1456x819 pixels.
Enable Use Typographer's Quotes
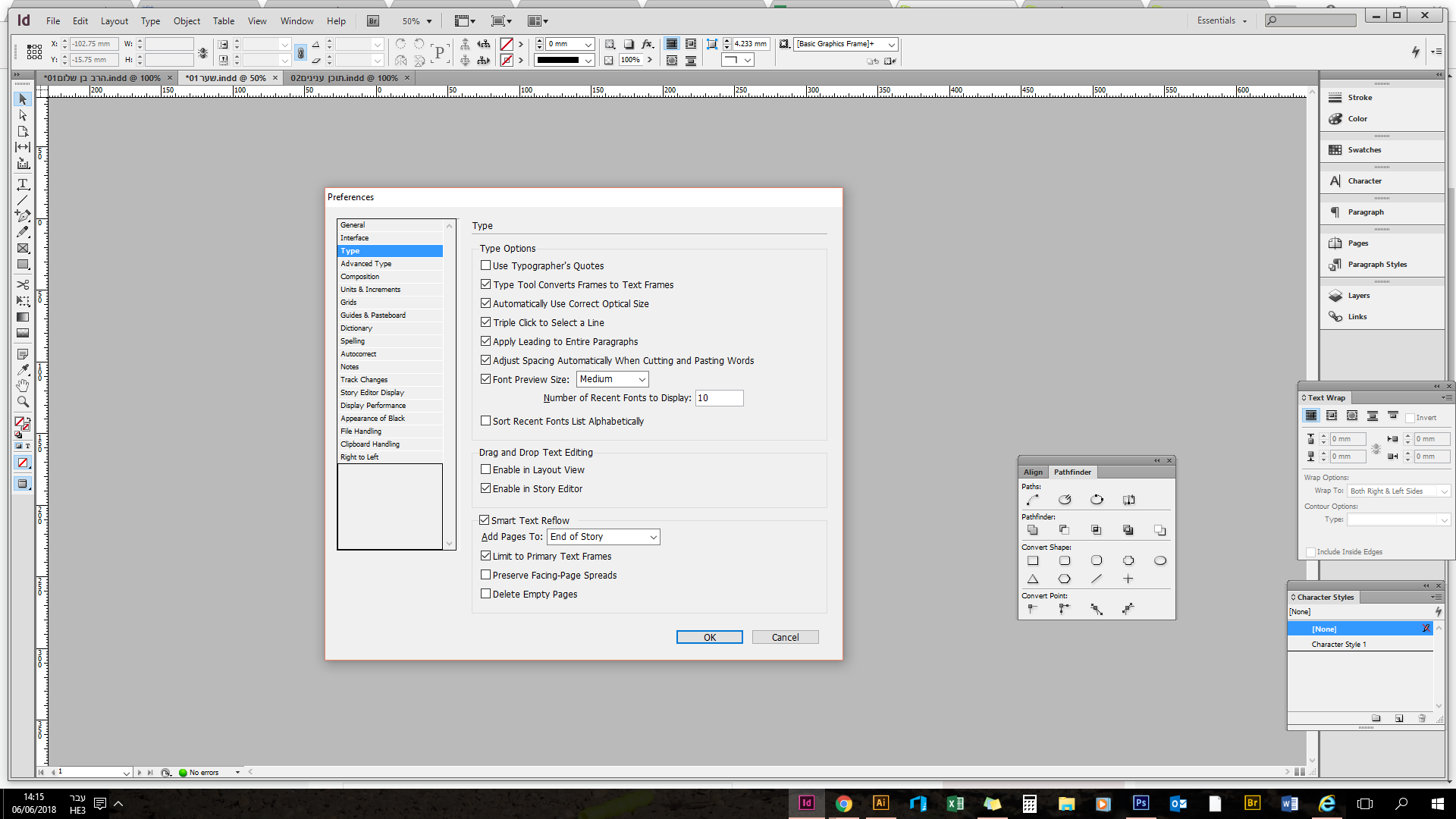(x=485, y=265)
